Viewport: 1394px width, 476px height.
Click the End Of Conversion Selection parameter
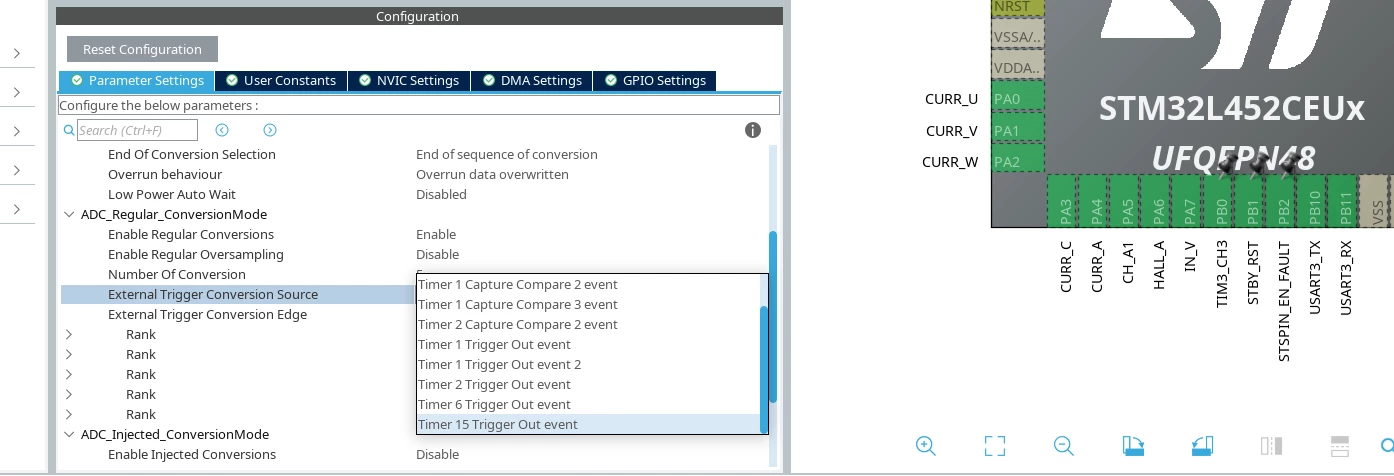[x=192, y=154]
